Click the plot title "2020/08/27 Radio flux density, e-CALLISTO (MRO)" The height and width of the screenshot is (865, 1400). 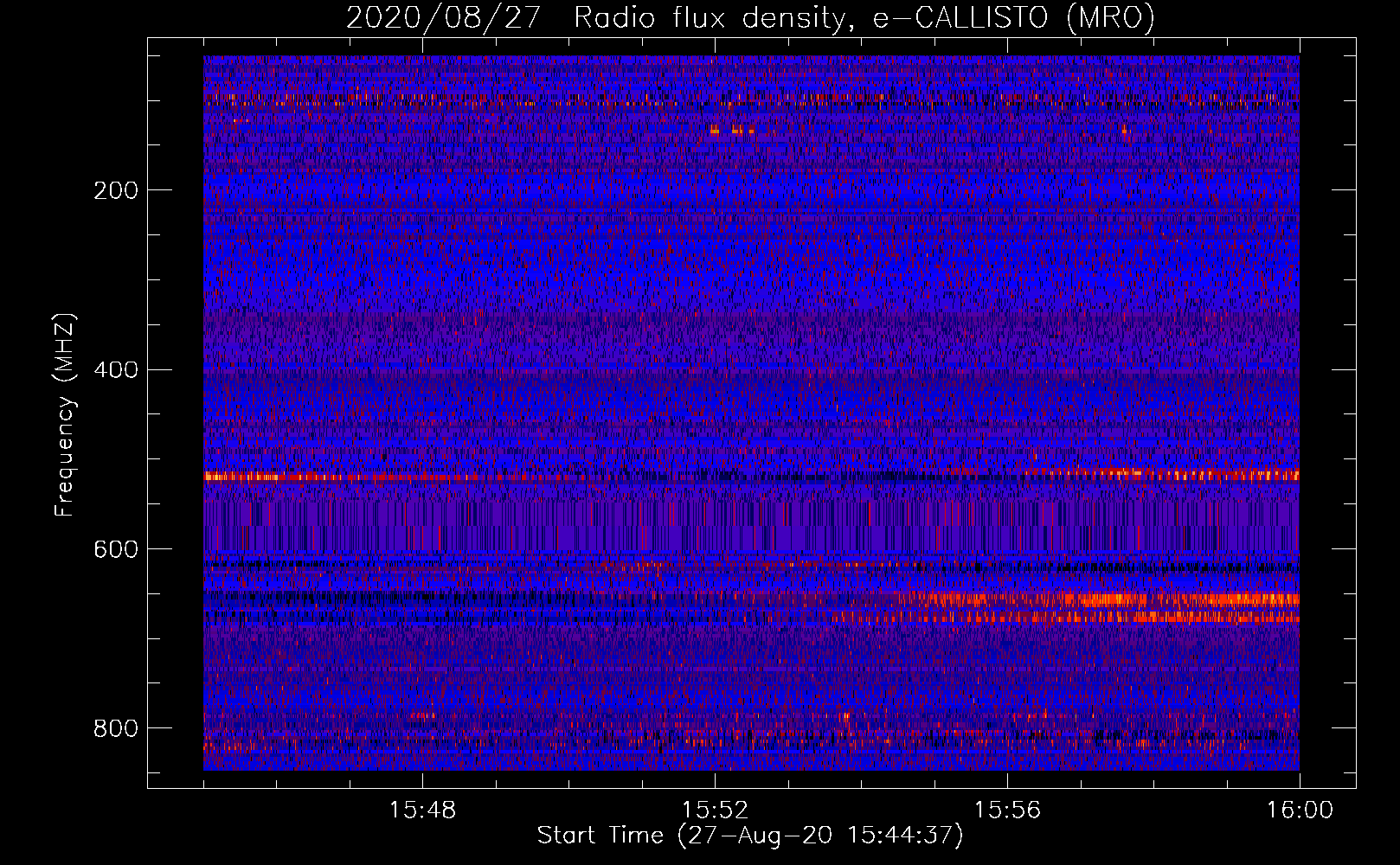pyautogui.click(x=750, y=17)
